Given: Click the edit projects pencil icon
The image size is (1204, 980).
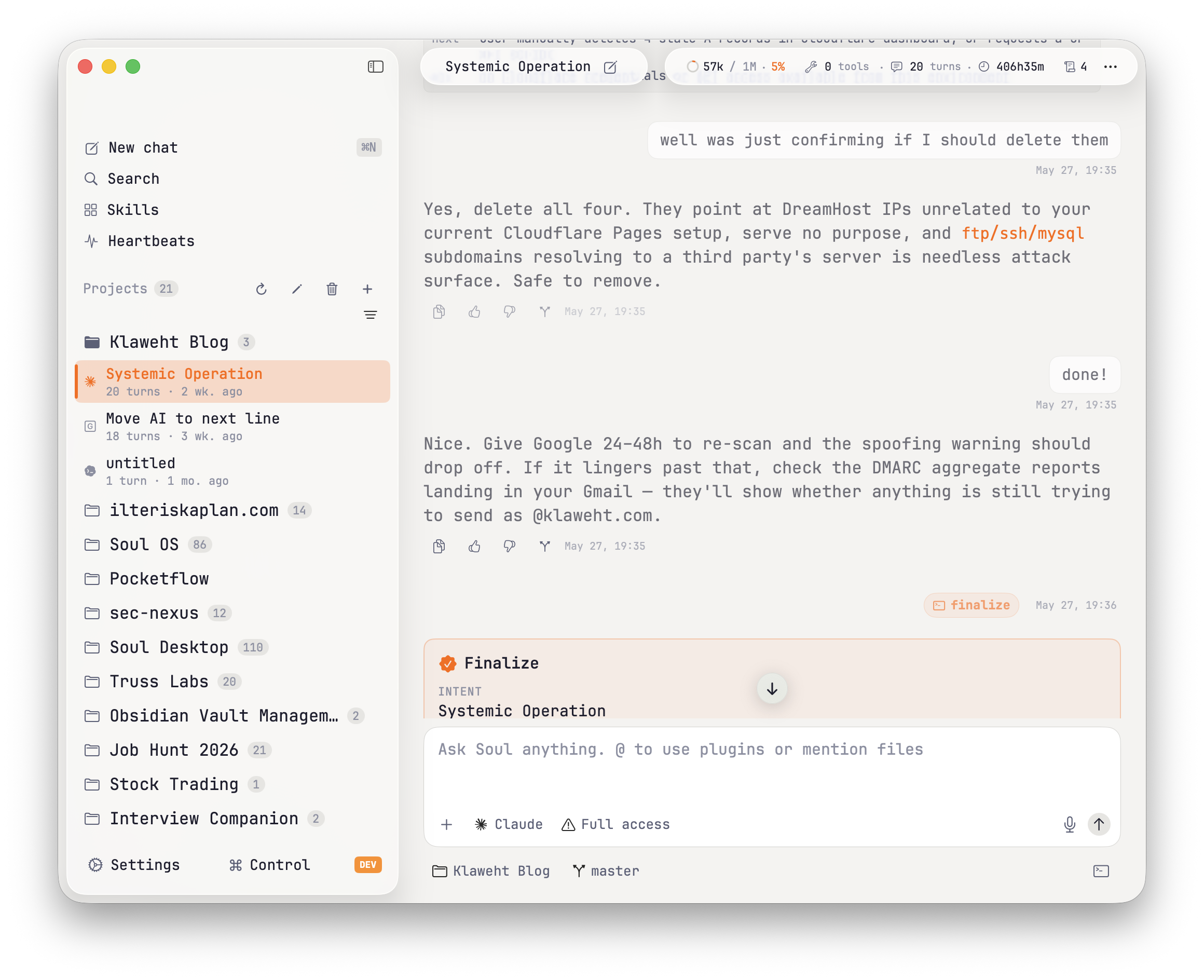Looking at the screenshot, I should pyautogui.click(x=297, y=289).
